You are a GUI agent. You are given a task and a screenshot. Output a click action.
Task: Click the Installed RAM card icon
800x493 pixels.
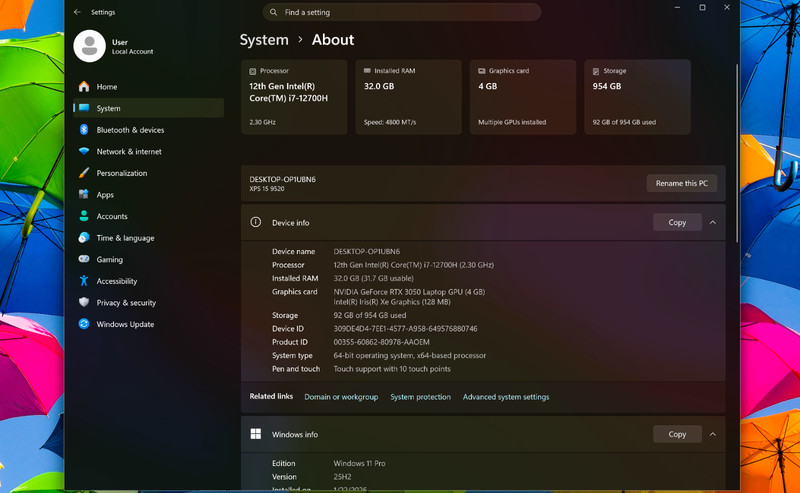pos(367,70)
